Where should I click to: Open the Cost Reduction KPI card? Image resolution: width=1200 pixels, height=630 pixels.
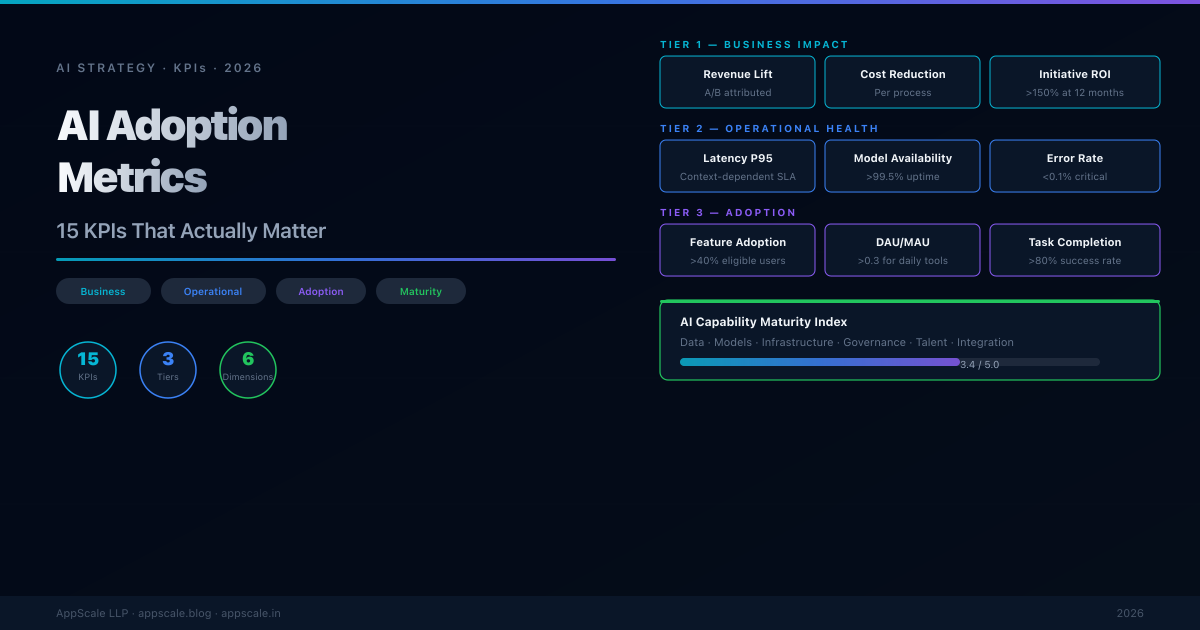(x=903, y=82)
